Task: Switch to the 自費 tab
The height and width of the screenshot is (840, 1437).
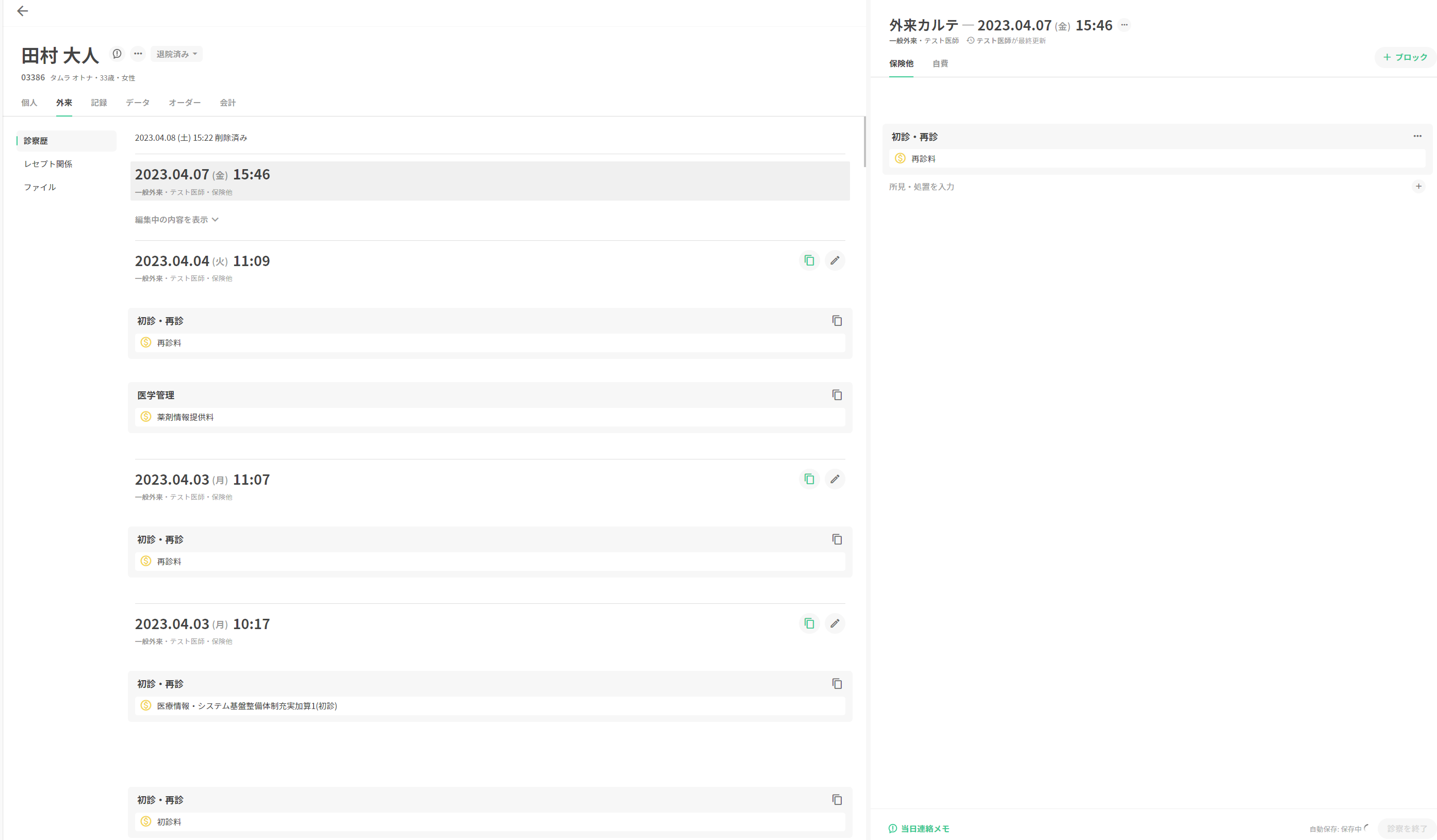Action: pos(940,63)
